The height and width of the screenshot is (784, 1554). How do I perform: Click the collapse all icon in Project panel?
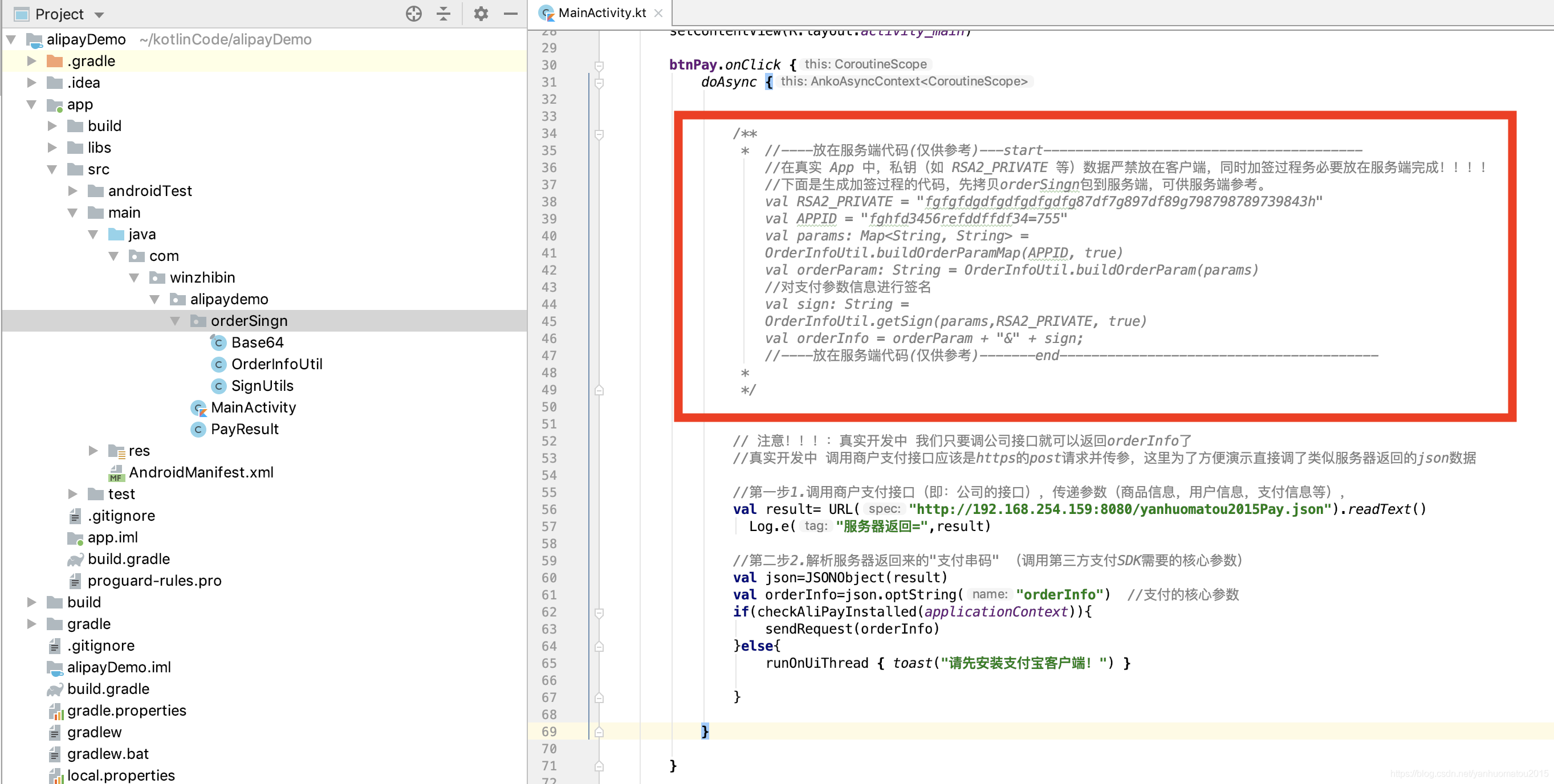pyautogui.click(x=444, y=14)
